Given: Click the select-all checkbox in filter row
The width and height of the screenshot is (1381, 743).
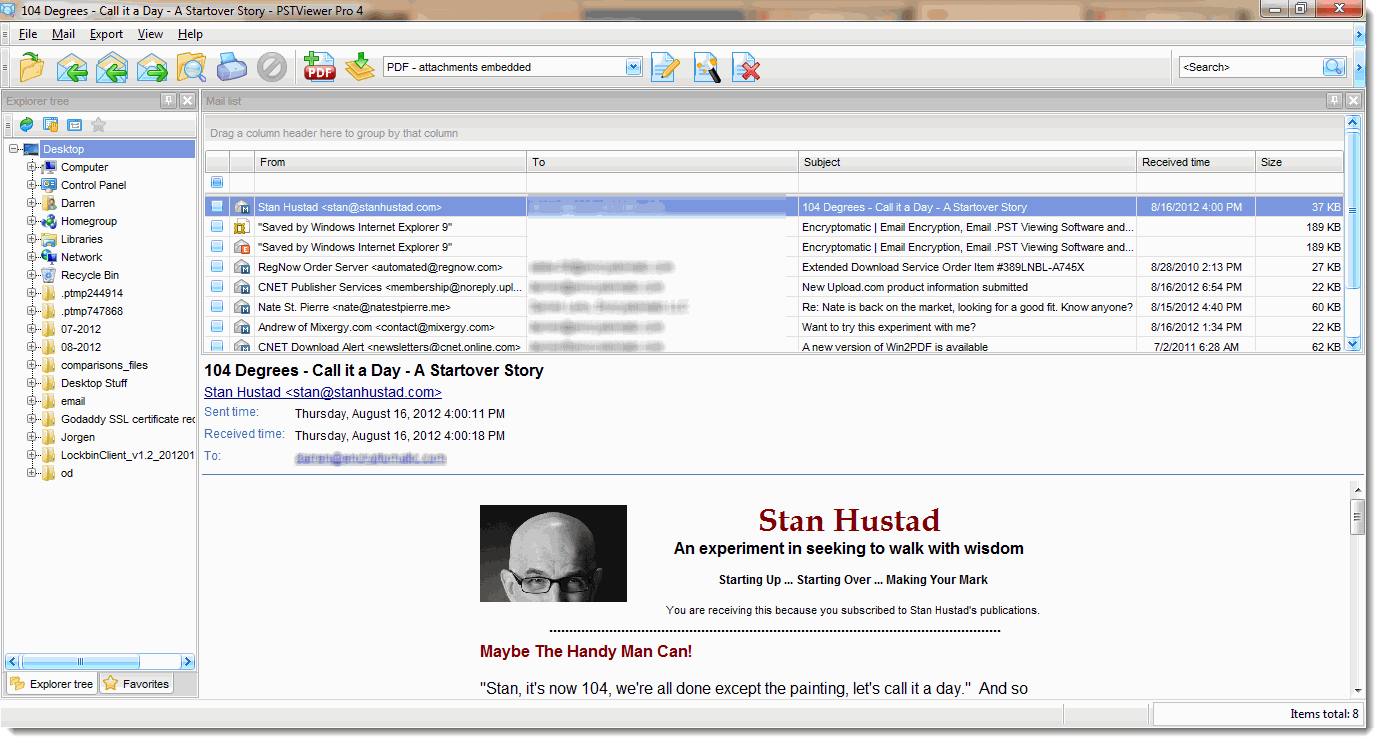Looking at the screenshot, I should (217, 182).
